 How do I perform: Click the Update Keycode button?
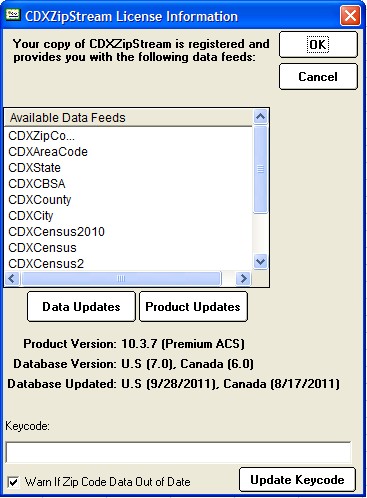tap(297, 480)
